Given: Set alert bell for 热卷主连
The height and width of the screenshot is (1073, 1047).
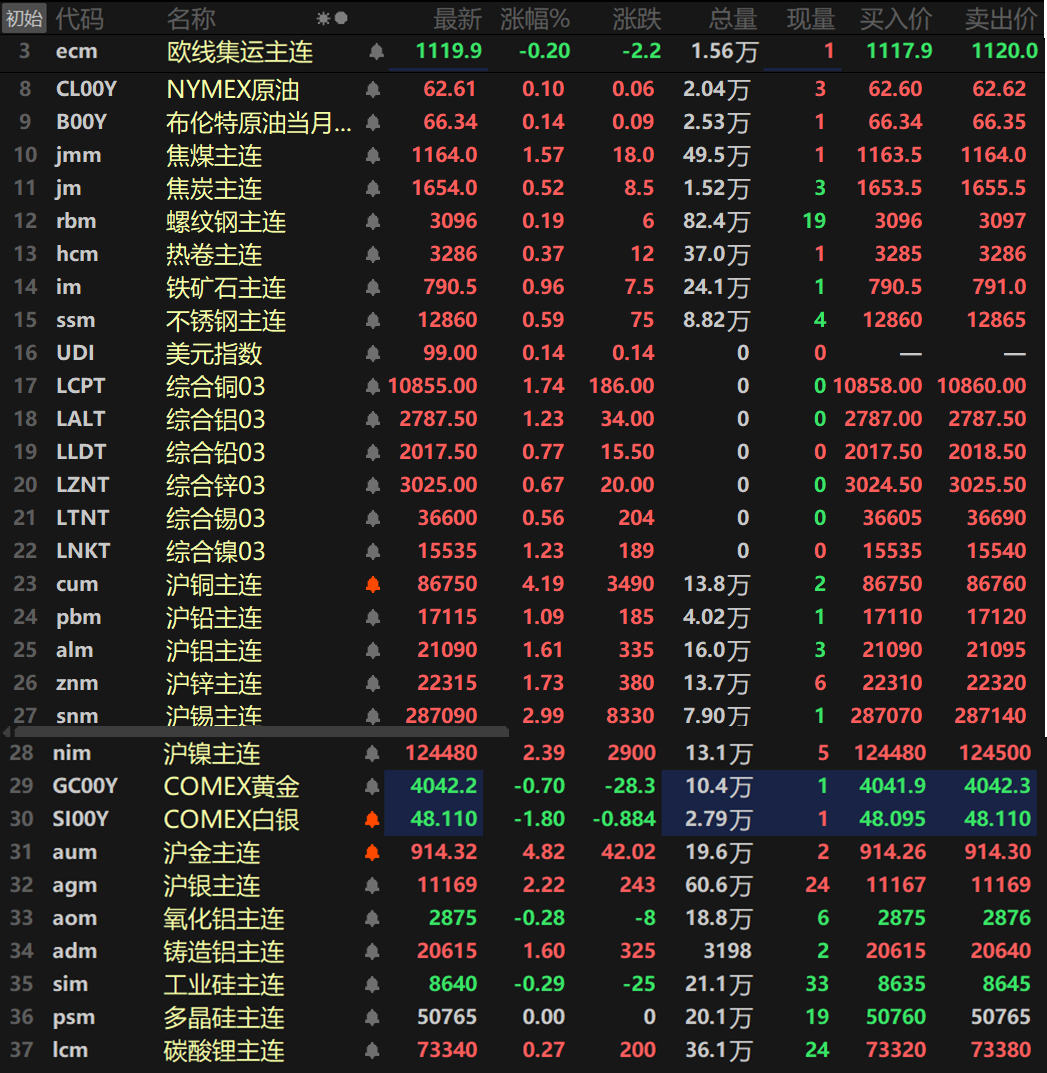Looking at the screenshot, I should coord(373,255).
